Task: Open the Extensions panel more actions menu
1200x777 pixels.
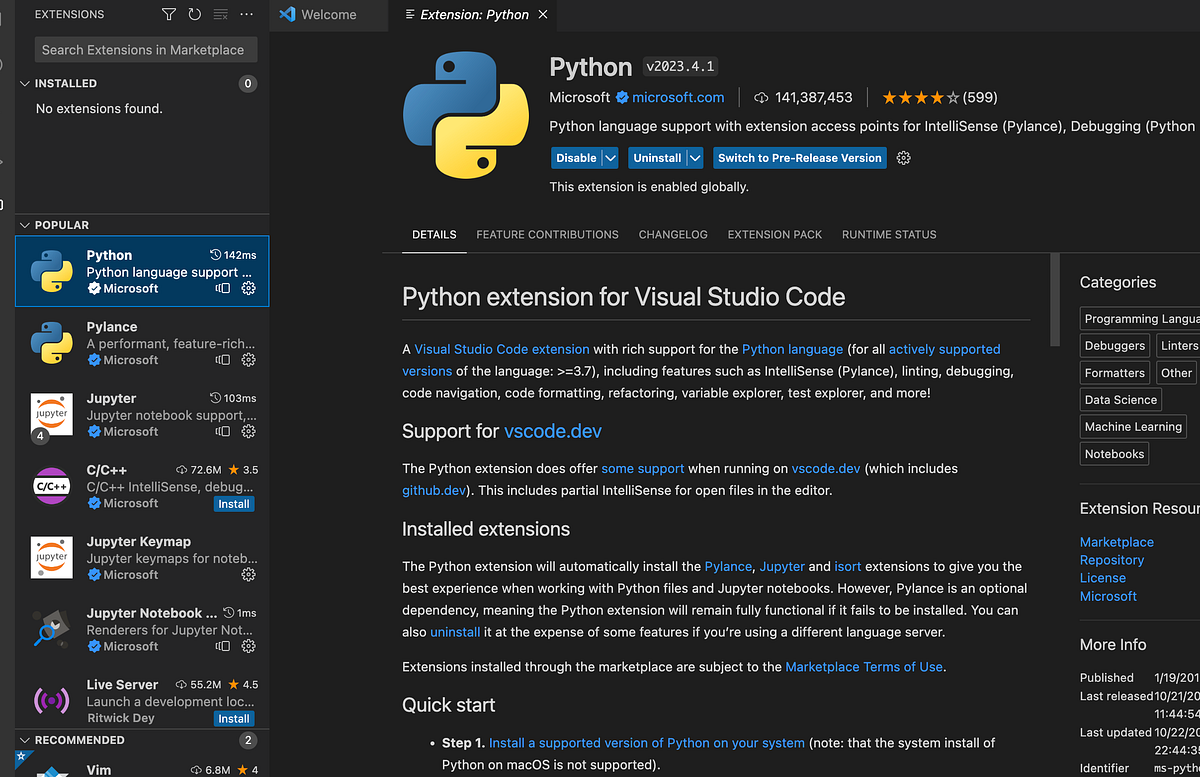Action: coord(246,15)
